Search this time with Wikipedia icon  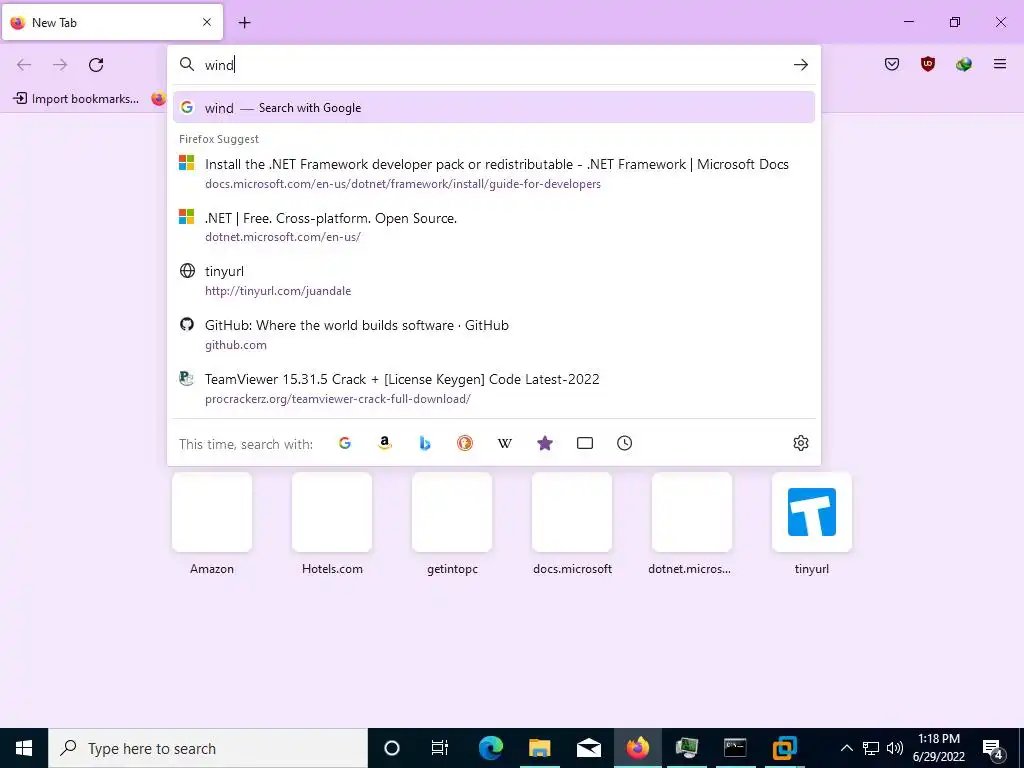[505, 443]
